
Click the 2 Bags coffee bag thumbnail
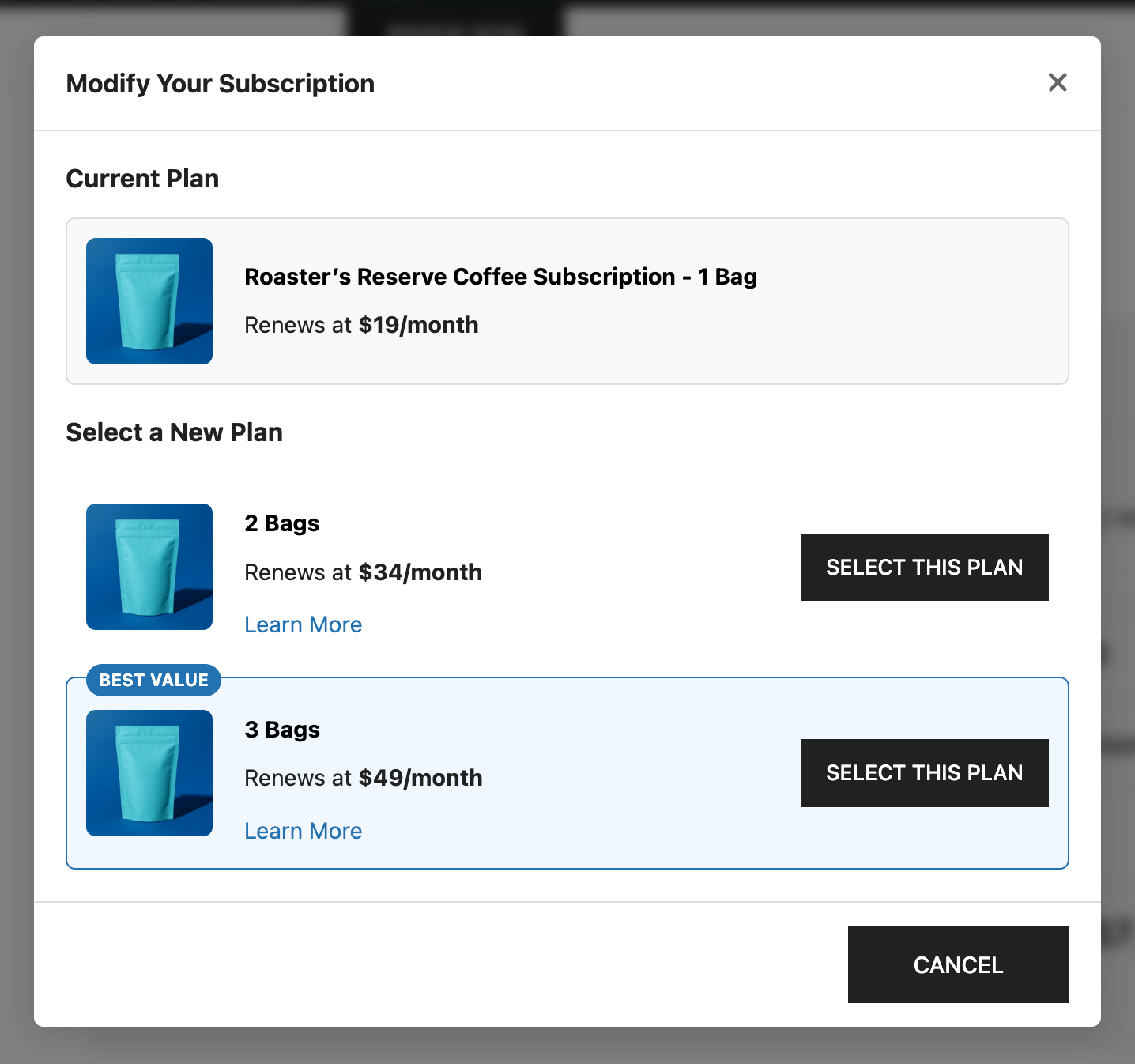[x=149, y=567]
